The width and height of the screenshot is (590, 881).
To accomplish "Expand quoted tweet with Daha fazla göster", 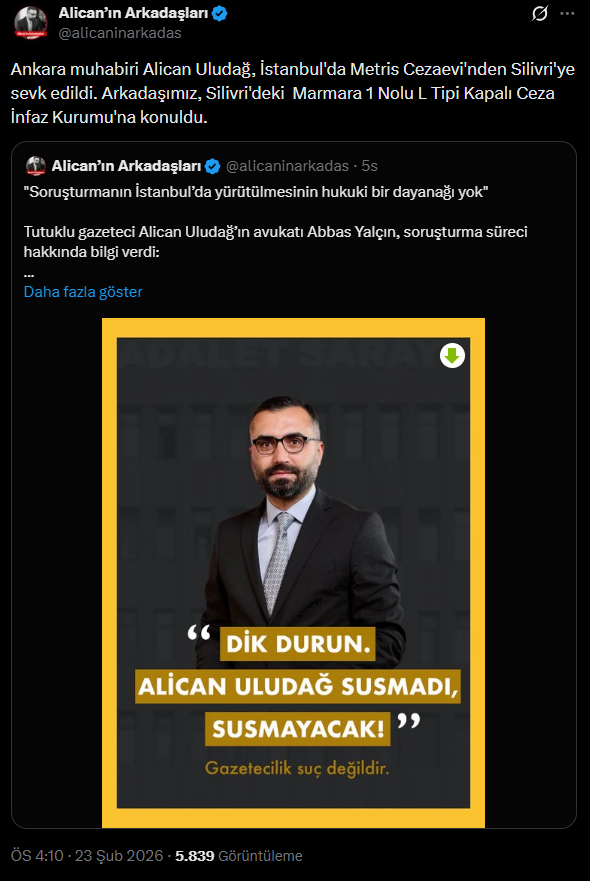I will click(x=83, y=292).
